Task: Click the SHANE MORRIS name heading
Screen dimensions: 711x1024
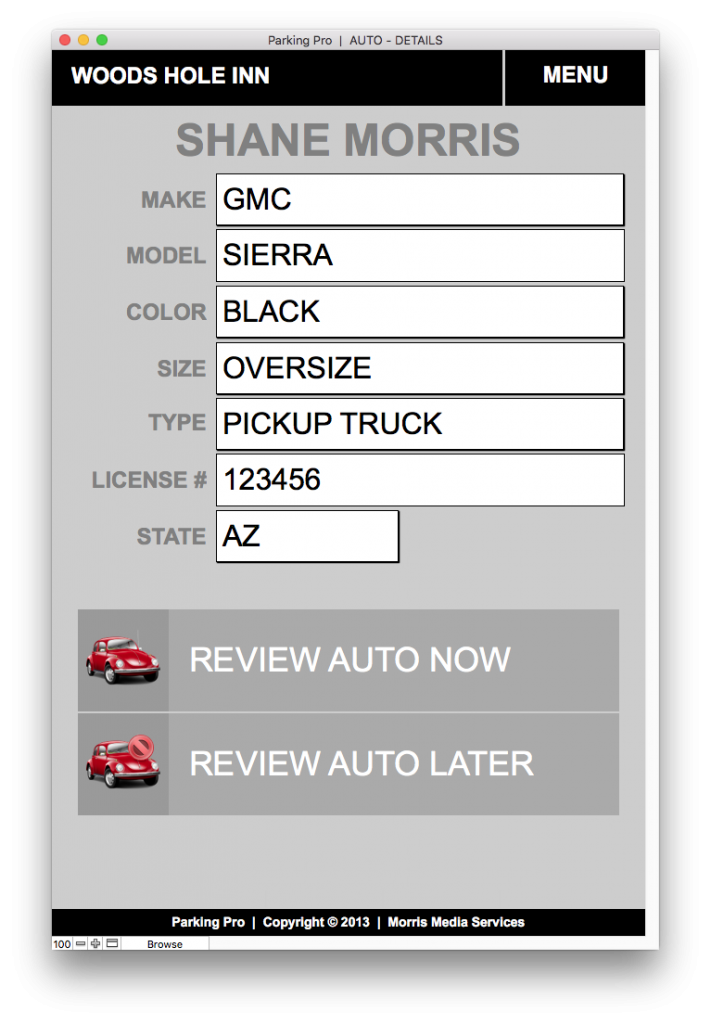Action: coord(348,140)
